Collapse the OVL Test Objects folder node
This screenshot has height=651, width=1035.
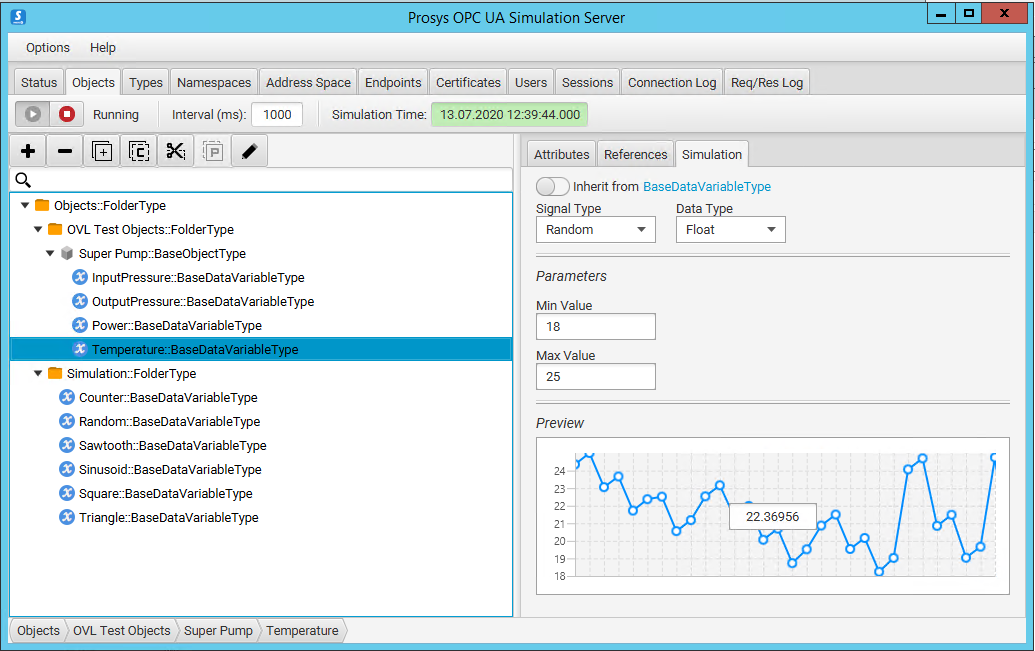pos(38,229)
